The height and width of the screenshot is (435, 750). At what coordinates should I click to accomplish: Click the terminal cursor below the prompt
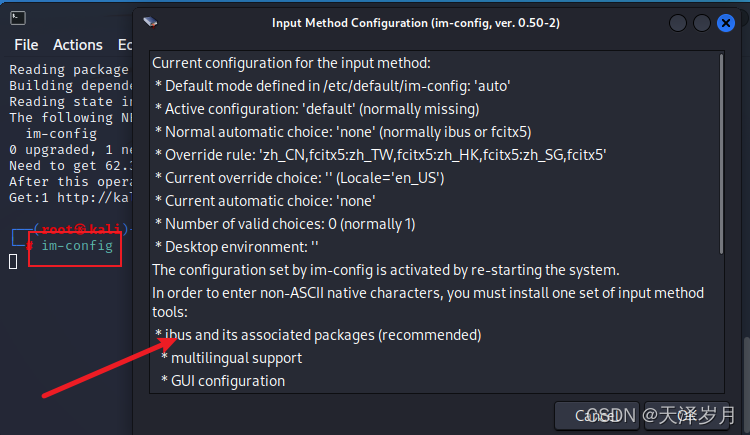(x=13, y=262)
